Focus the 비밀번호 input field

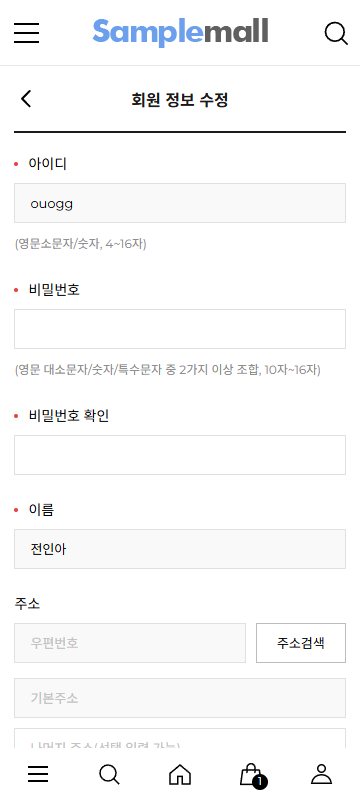[180, 329]
